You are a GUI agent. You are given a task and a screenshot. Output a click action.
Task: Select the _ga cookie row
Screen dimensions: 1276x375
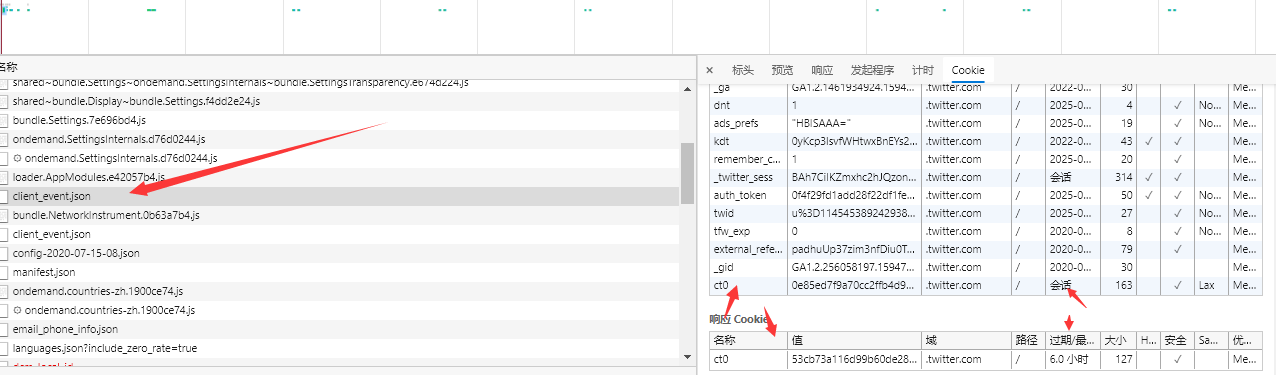coord(985,87)
